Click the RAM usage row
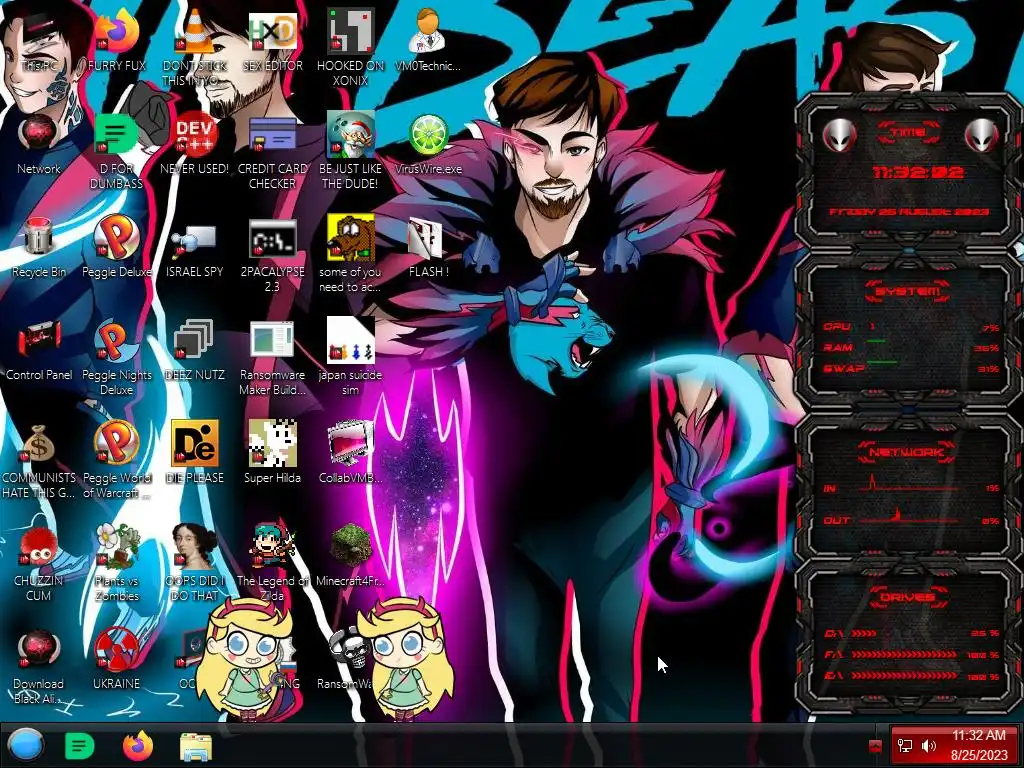 click(910, 347)
